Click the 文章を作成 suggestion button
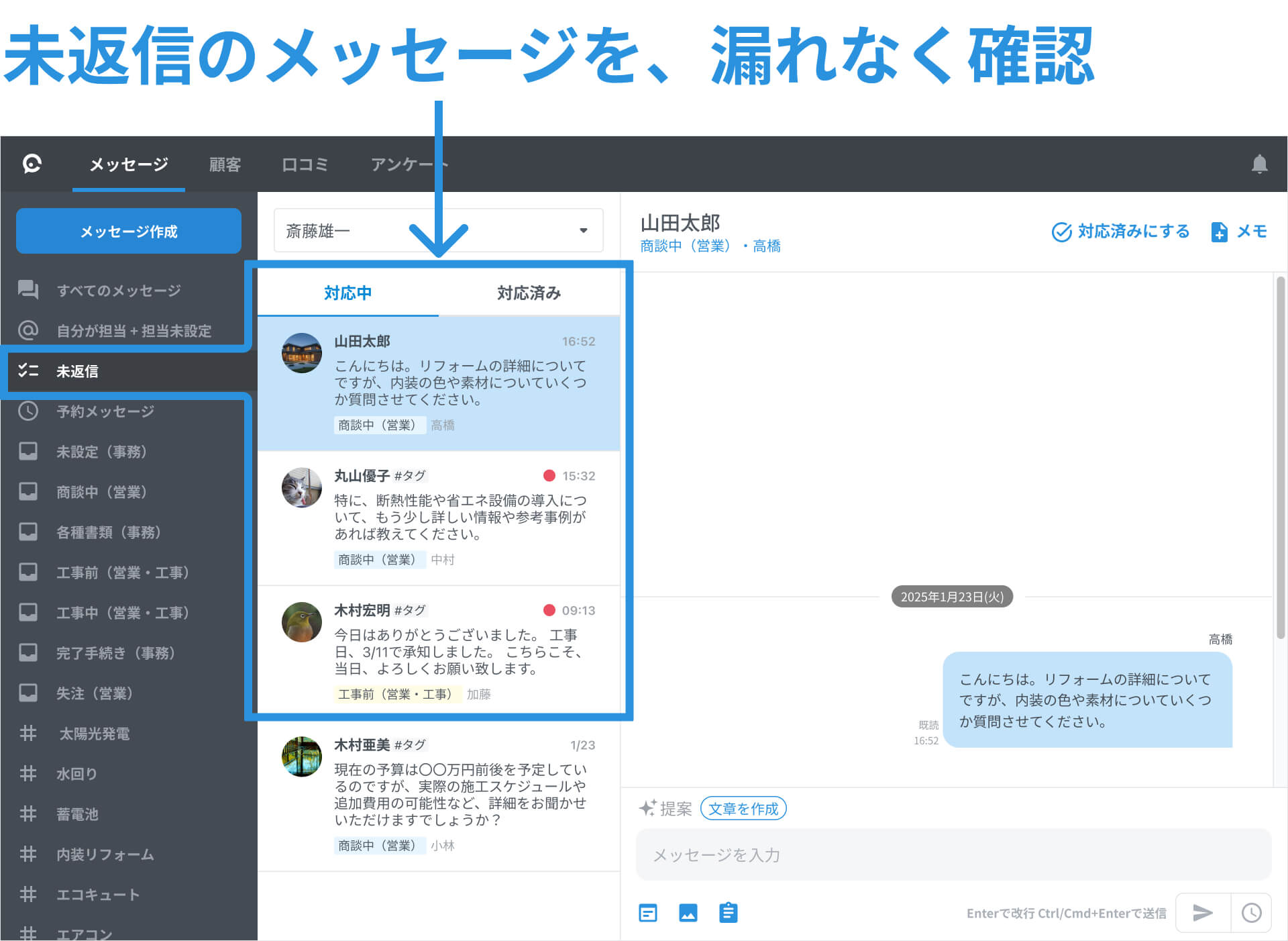The width and height of the screenshot is (1288, 941). (743, 809)
